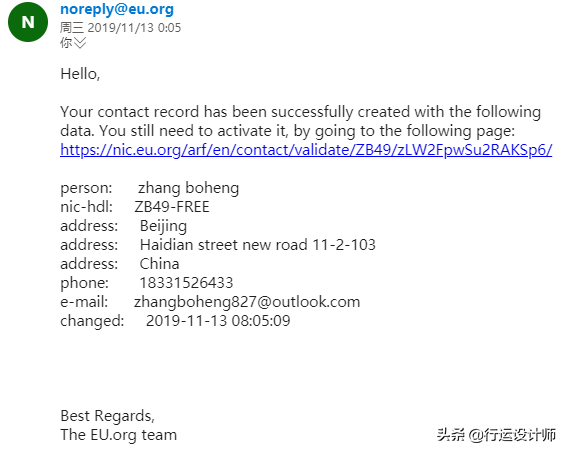Open the nic.eu.org contact validate link
Image resolution: width=569 pixels, height=455 pixels.
point(306,149)
